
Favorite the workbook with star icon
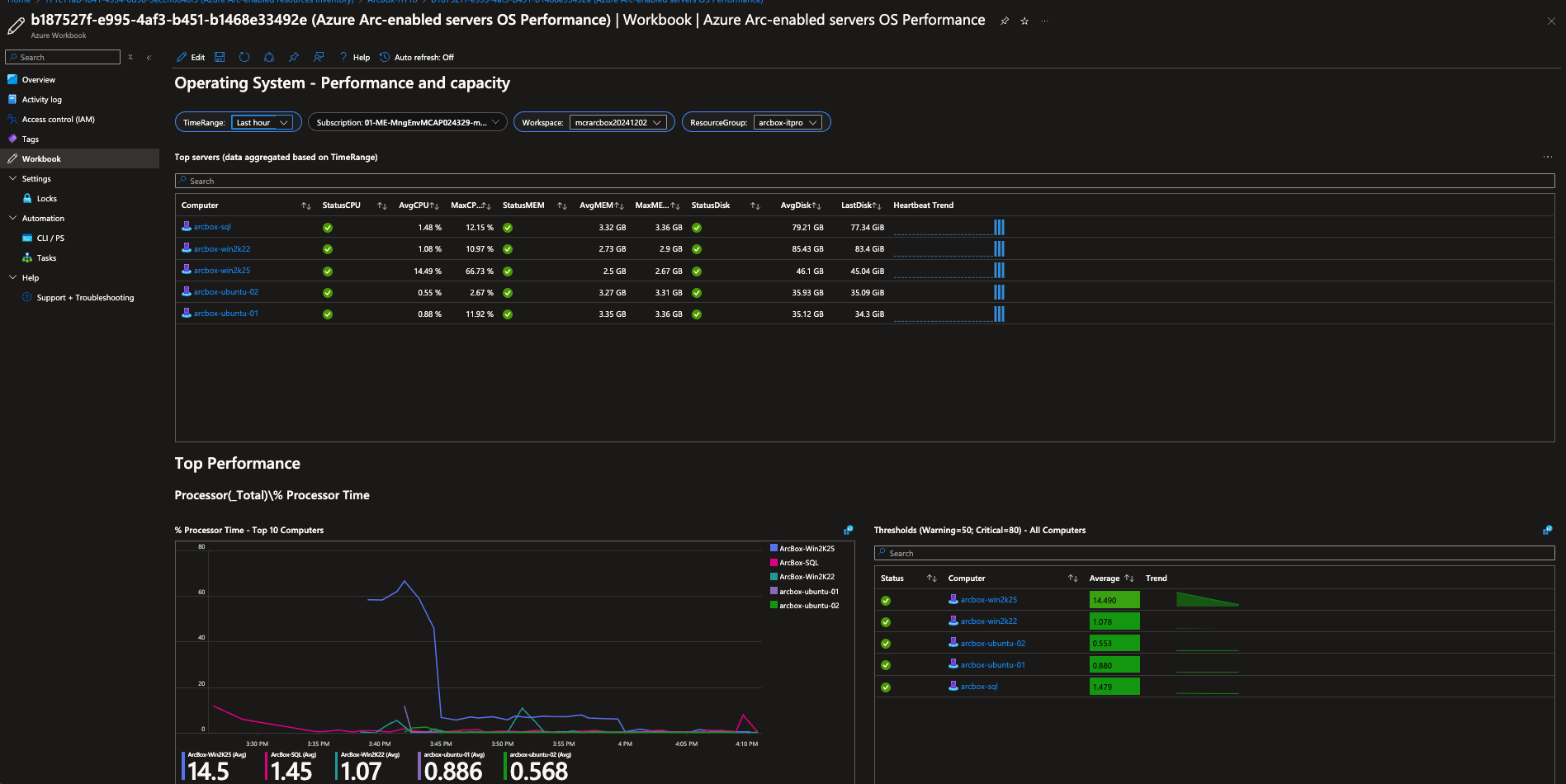pos(1024,21)
